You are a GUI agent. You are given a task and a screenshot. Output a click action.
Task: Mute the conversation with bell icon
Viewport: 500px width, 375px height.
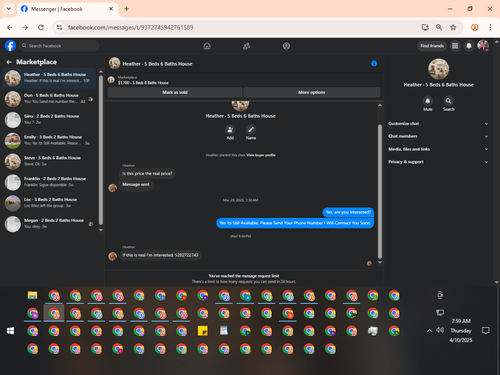pos(428,101)
